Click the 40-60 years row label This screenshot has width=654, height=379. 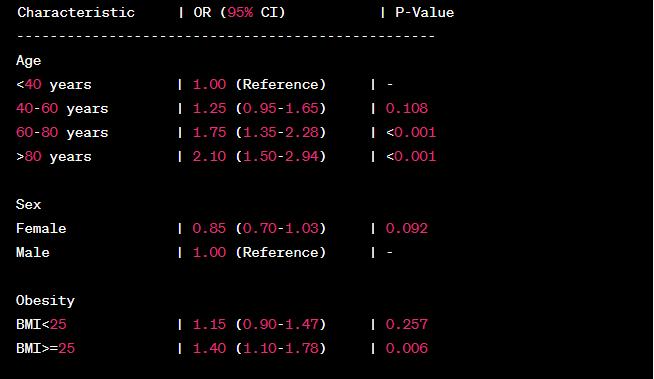pos(62,109)
